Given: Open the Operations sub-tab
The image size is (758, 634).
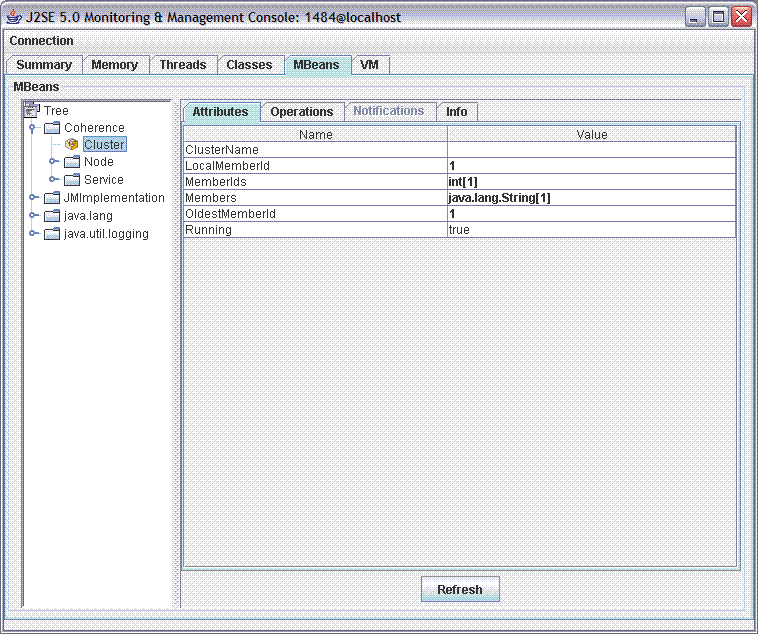Looking at the screenshot, I should [x=302, y=112].
